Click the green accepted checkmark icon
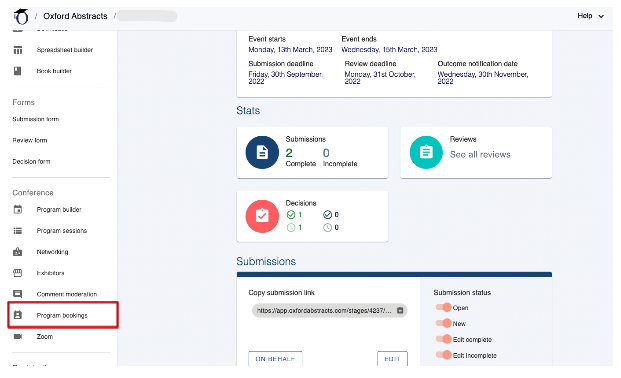The width and height of the screenshot is (621, 378). (291, 215)
